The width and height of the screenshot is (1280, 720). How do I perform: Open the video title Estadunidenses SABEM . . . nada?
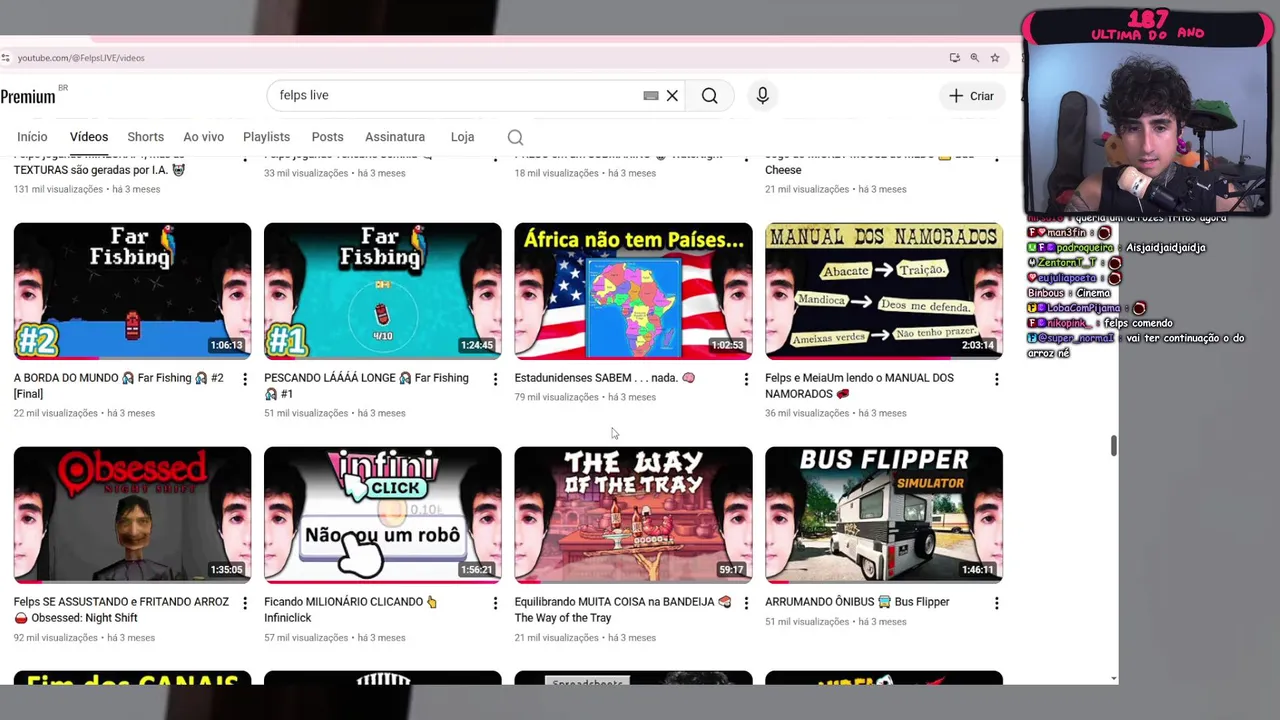tap(604, 378)
